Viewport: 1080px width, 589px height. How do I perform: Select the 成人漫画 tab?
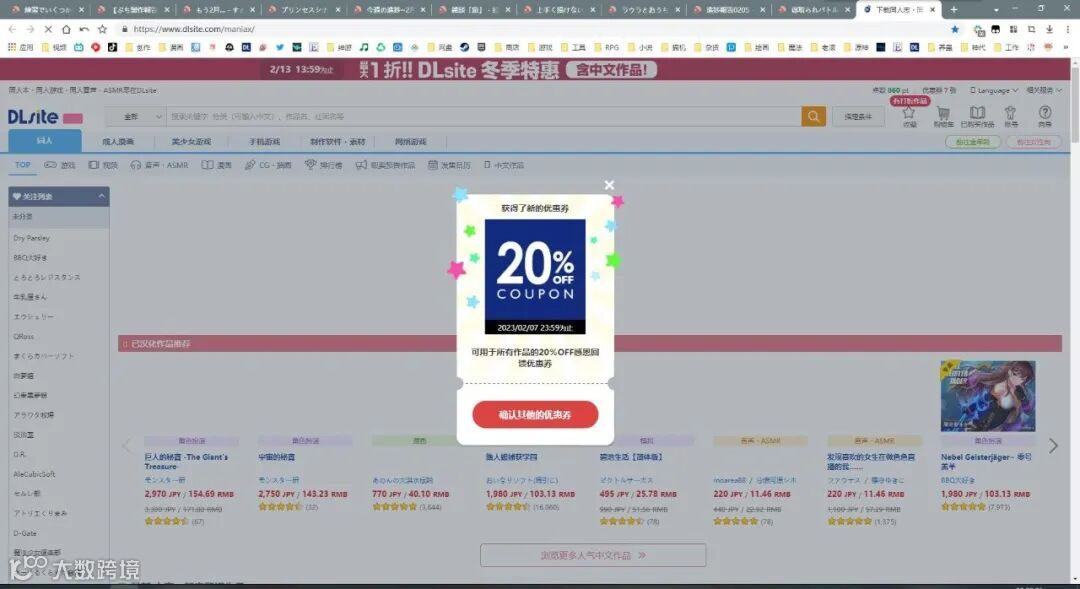[118, 142]
